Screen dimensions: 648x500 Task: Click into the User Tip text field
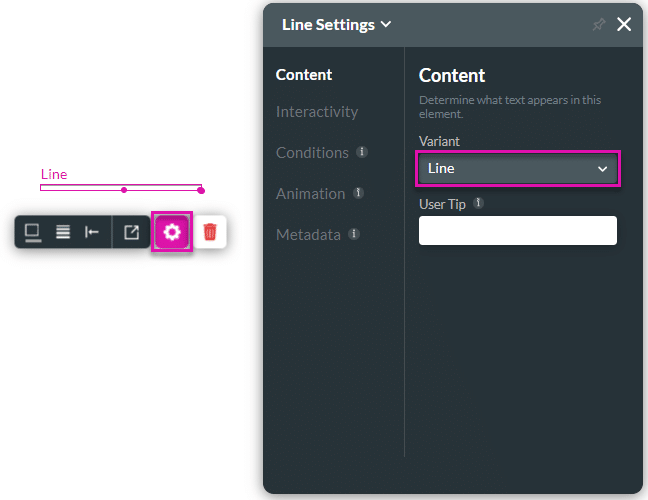(517, 231)
